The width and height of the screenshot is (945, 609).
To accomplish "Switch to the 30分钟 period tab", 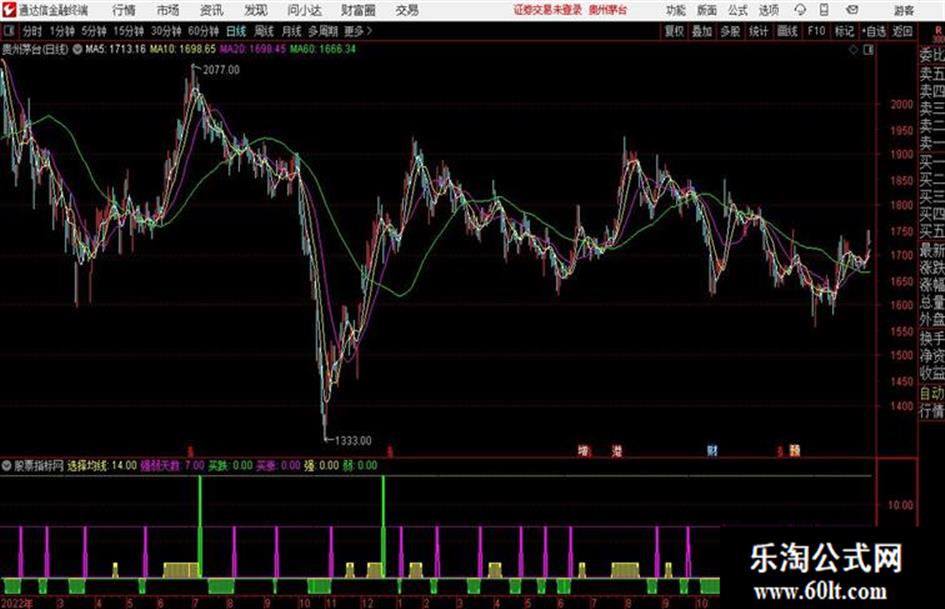I will pos(166,31).
